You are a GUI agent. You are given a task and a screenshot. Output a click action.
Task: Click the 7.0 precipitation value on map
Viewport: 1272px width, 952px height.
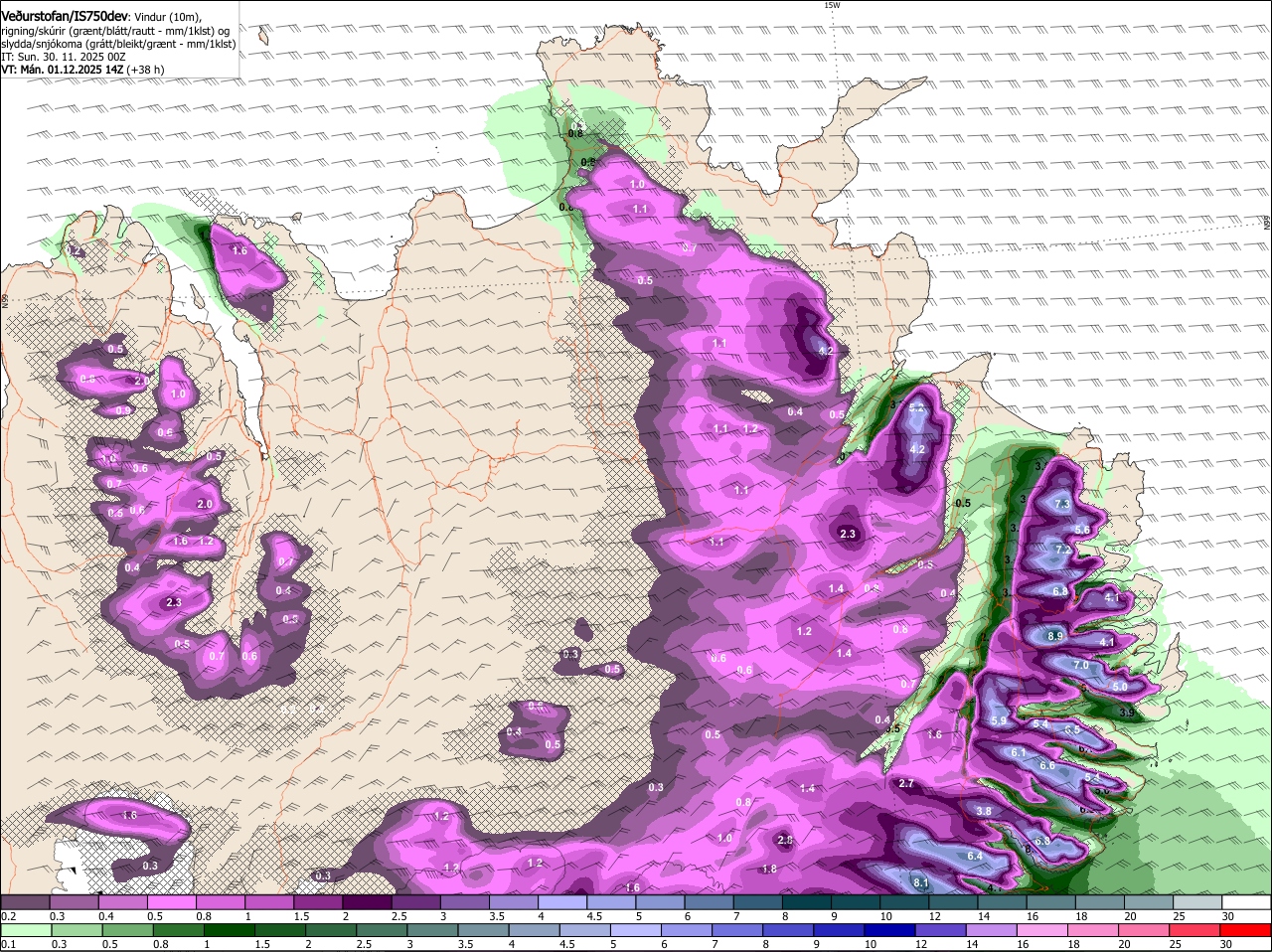tap(1081, 665)
